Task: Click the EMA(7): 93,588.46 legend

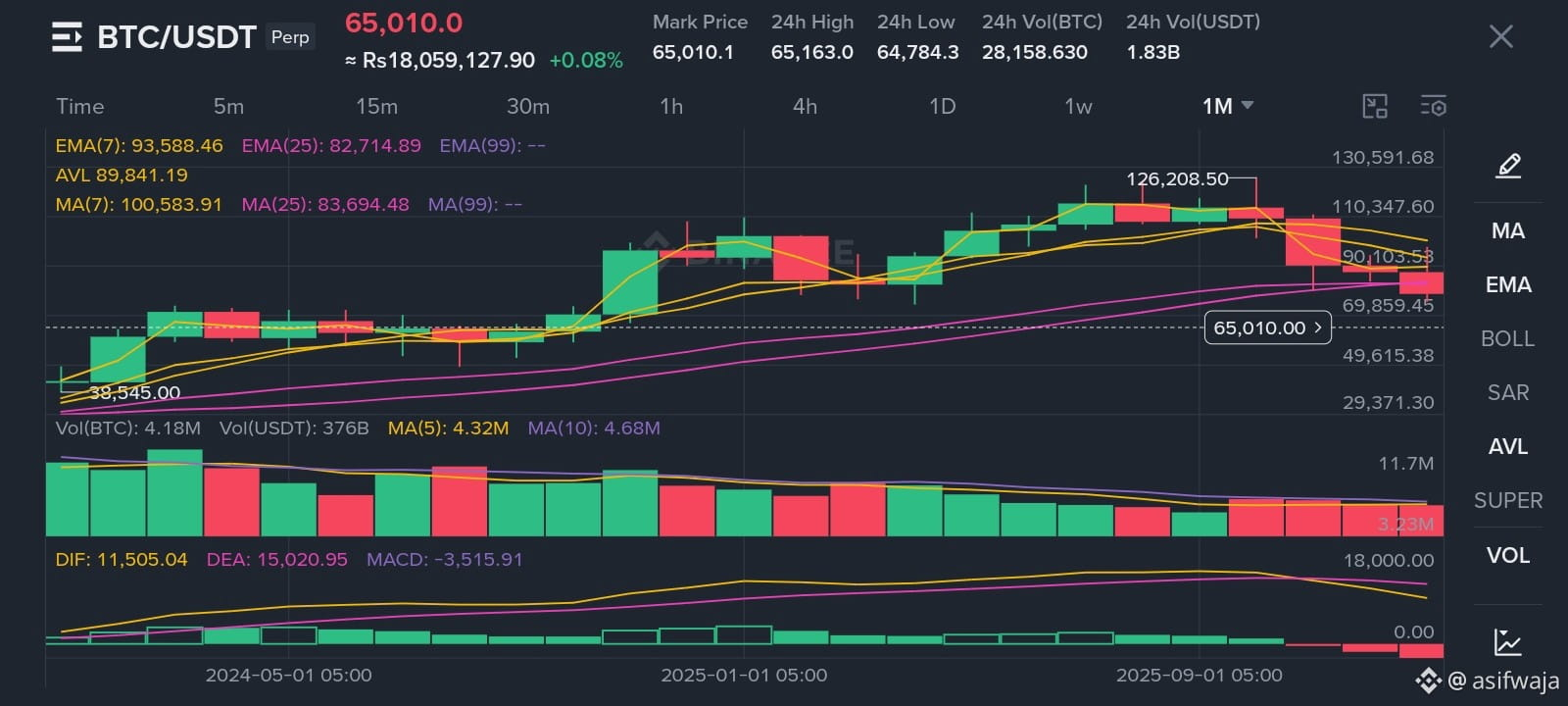Action: click(x=139, y=146)
